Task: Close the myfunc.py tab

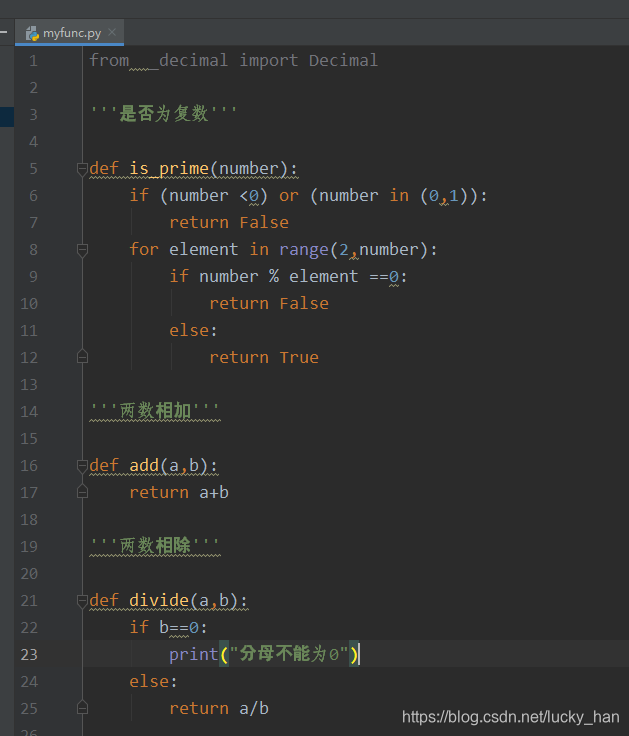Action: click(x=112, y=32)
